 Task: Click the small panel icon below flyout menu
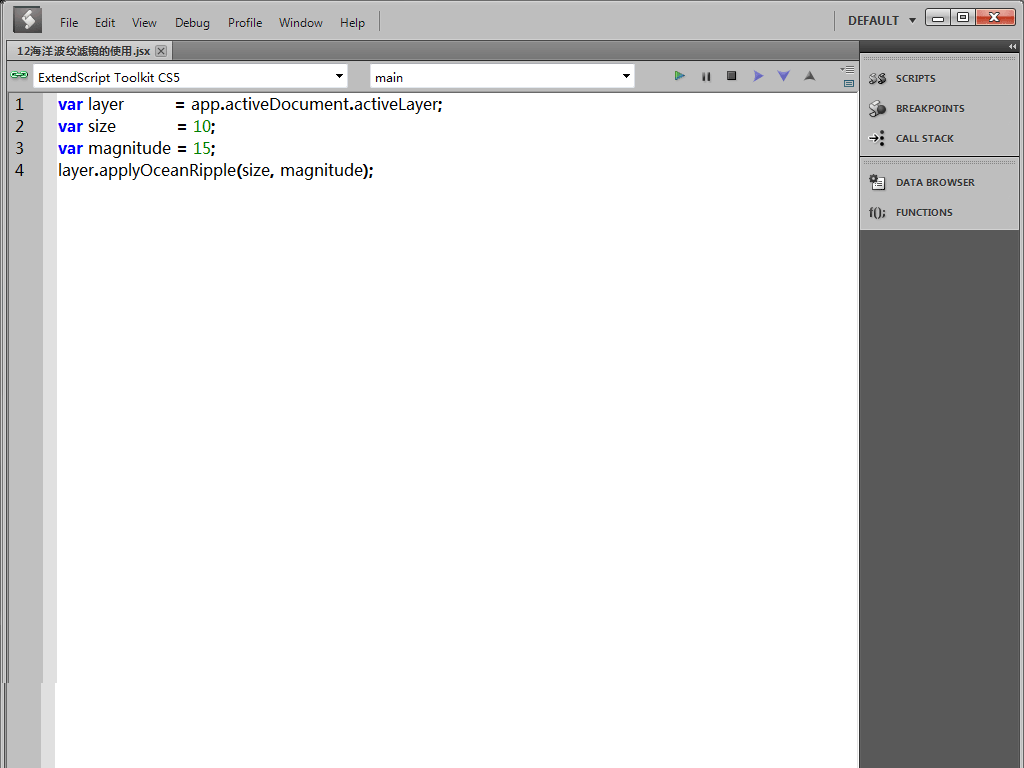[x=849, y=84]
